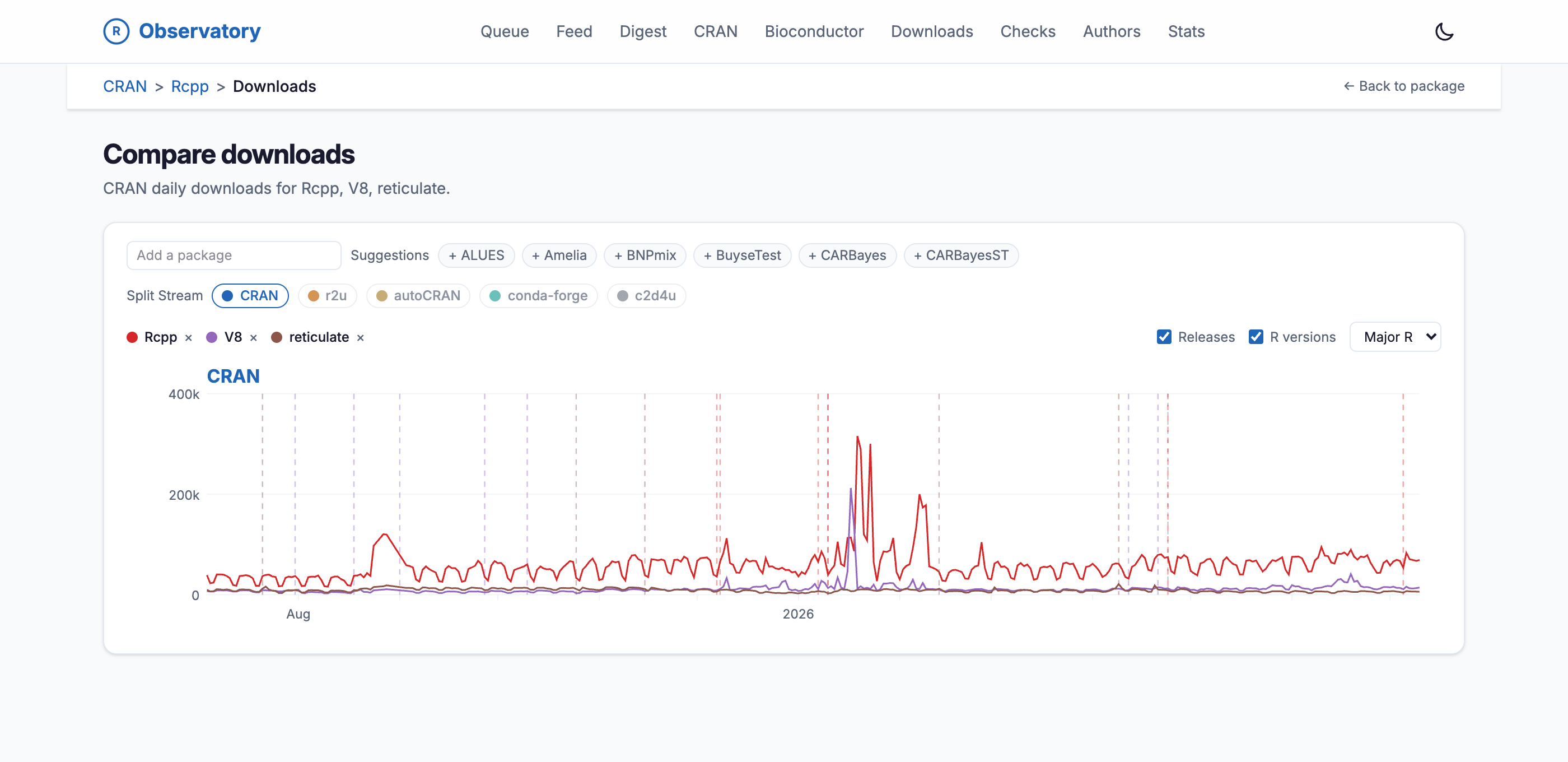Click the Split Stream label
The height and width of the screenshot is (762, 1568).
(164, 295)
